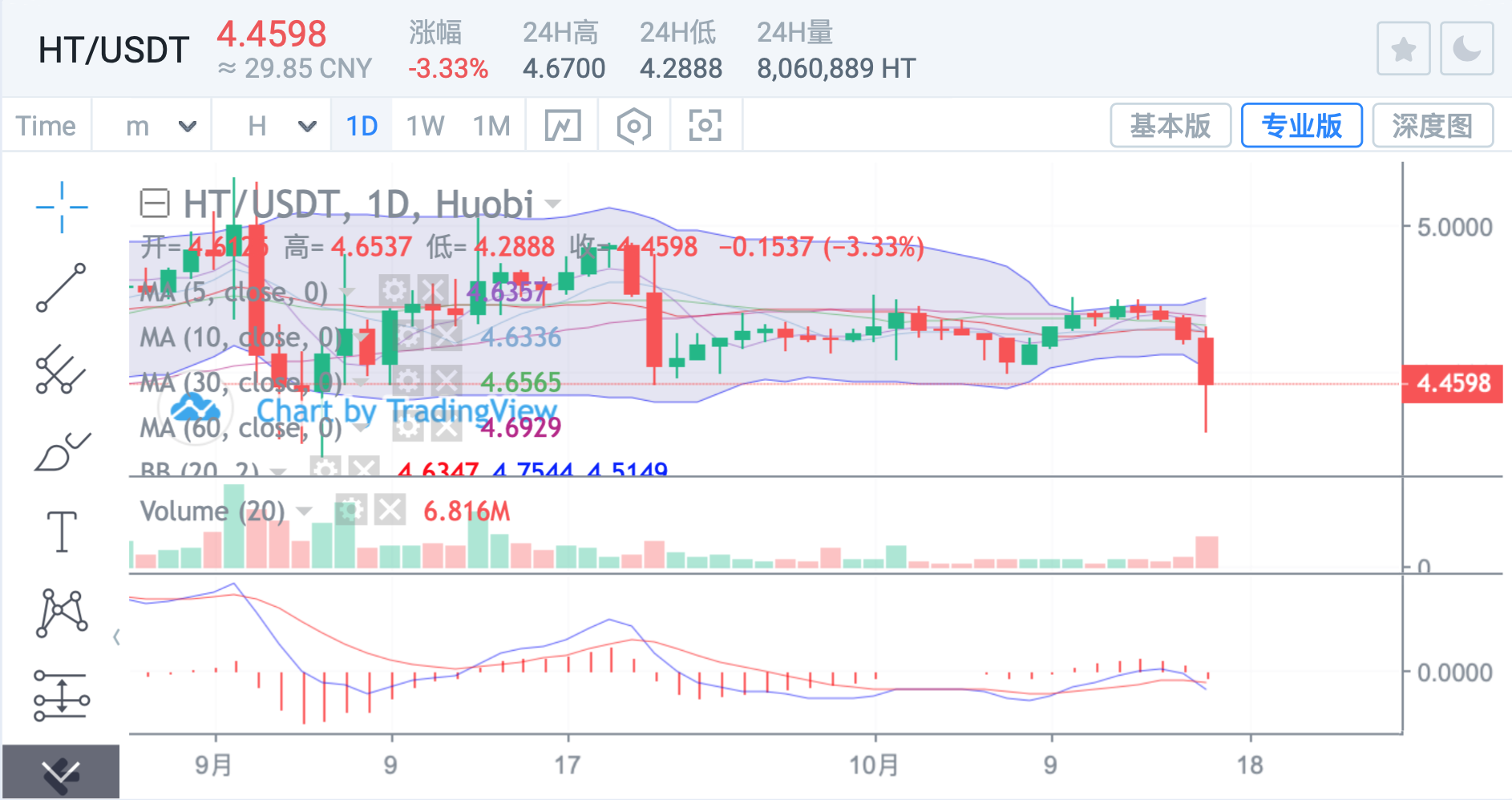Click the ≈ 29.85 CNY price text
This screenshot has width=1512, height=800.
click(x=295, y=68)
